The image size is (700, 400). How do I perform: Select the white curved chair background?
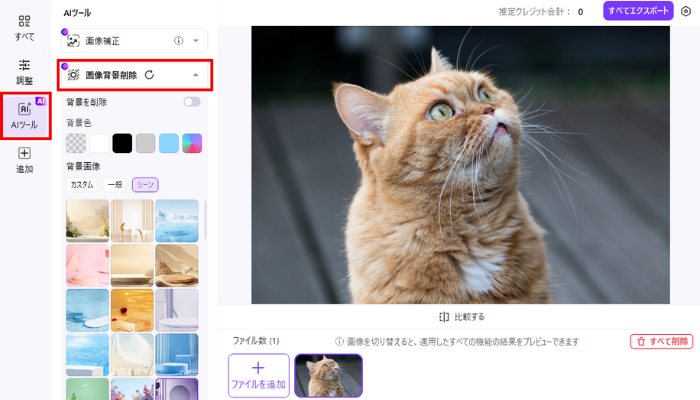point(132,354)
